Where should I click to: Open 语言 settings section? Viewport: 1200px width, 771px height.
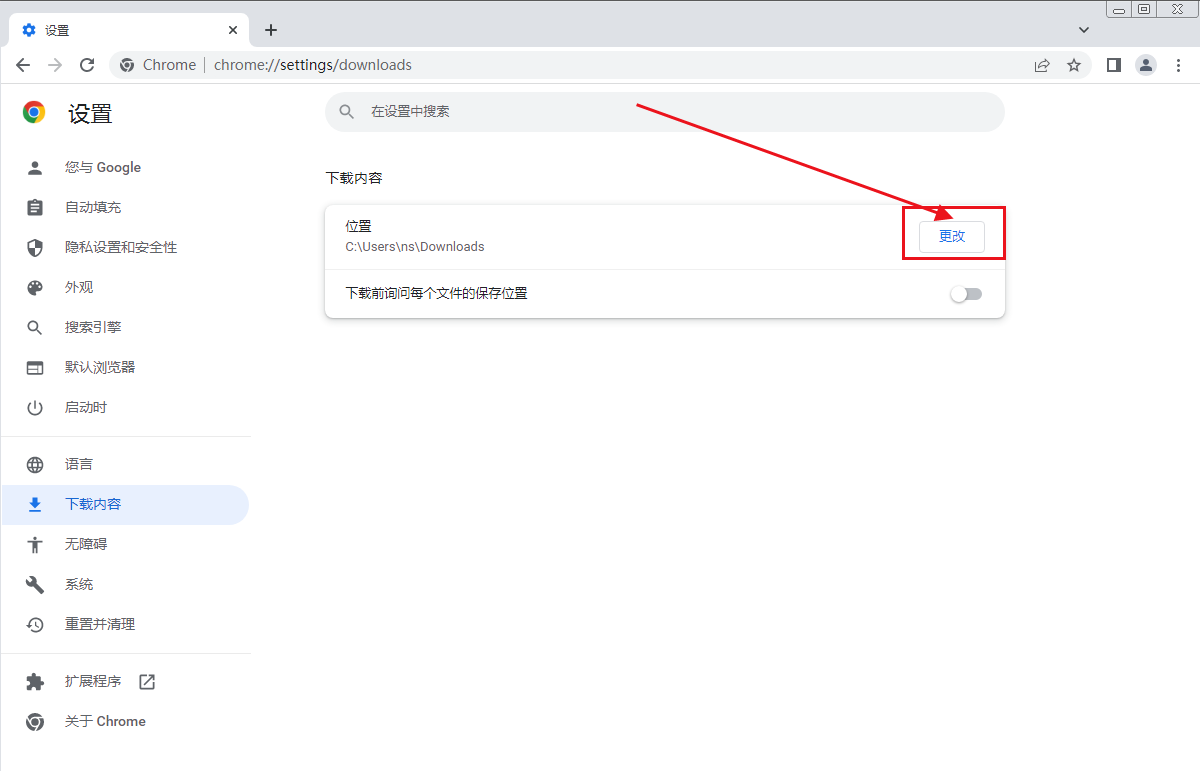(125, 464)
